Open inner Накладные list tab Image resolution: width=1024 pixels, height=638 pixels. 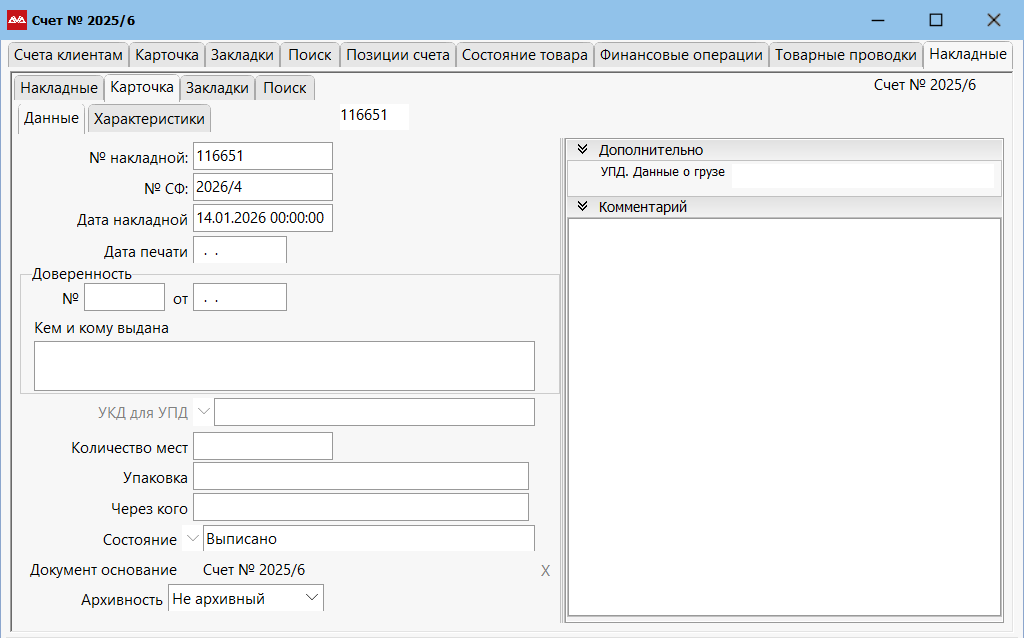(59, 88)
